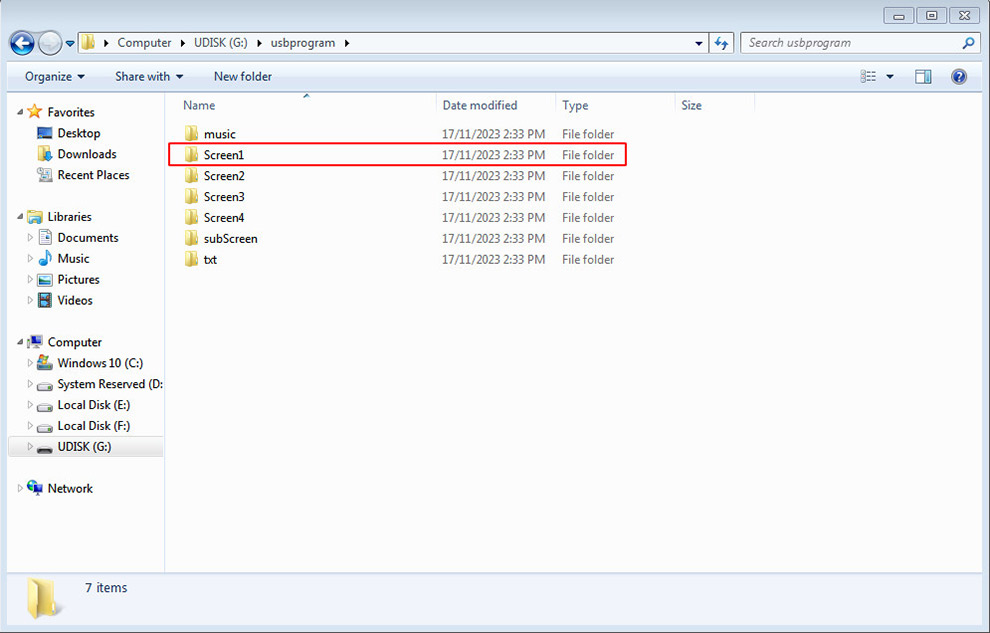Select the Screen3 folder icon

[191, 196]
